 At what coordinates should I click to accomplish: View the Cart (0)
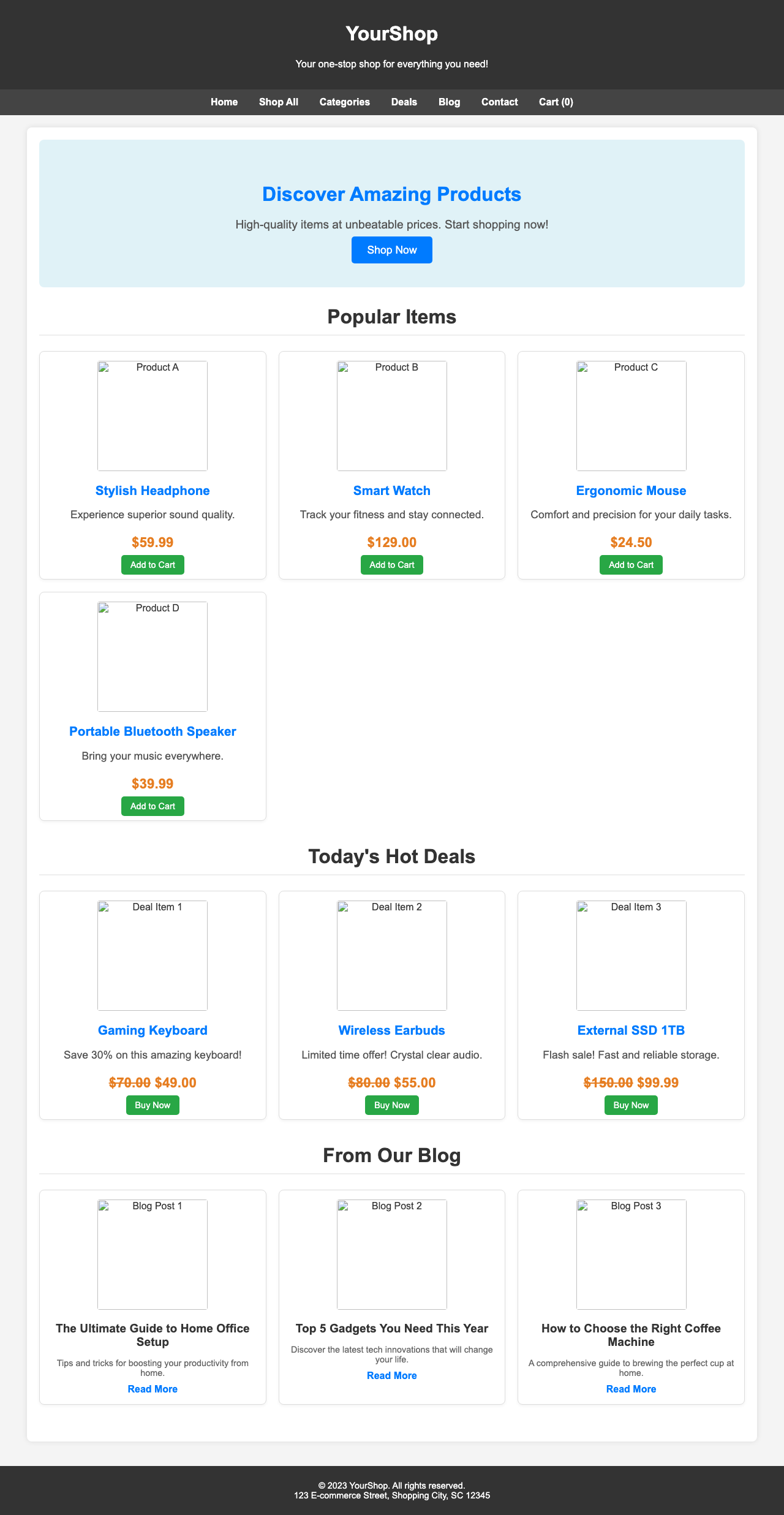click(556, 102)
